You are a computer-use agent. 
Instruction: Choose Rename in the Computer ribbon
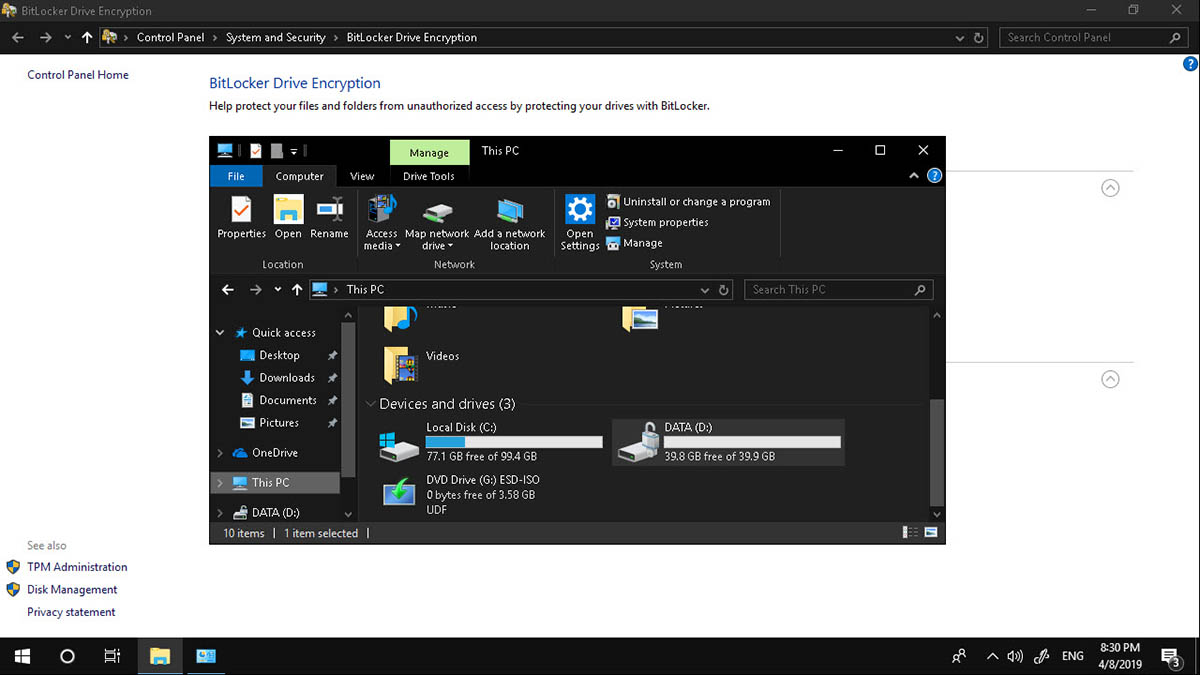click(x=329, y=218)
